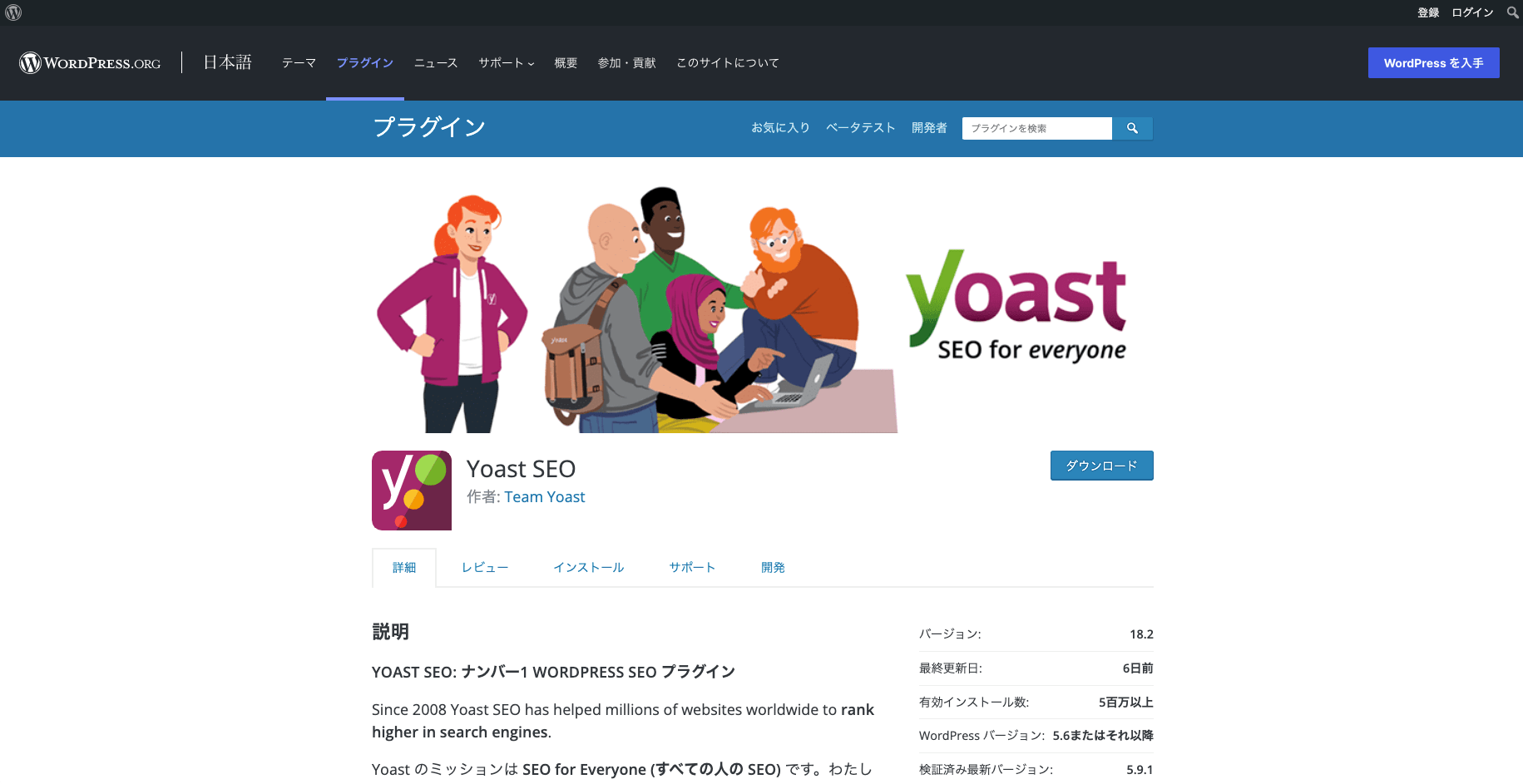This screenshot has height=784, width=1523.
Task: Open the お気に入り link
Action: [x=780, y=128]
